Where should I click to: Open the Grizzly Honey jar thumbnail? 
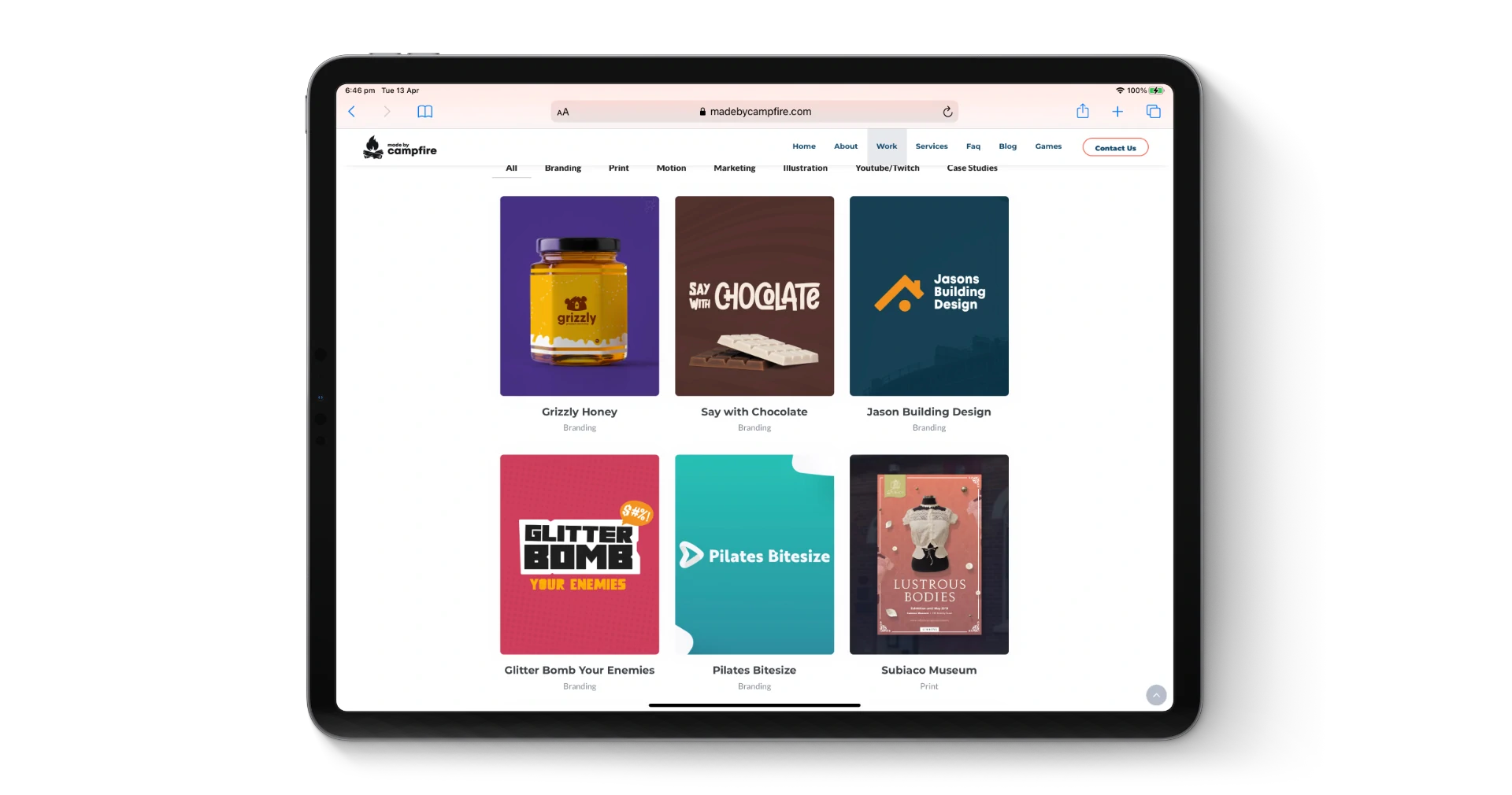click(x=580, y=296)
